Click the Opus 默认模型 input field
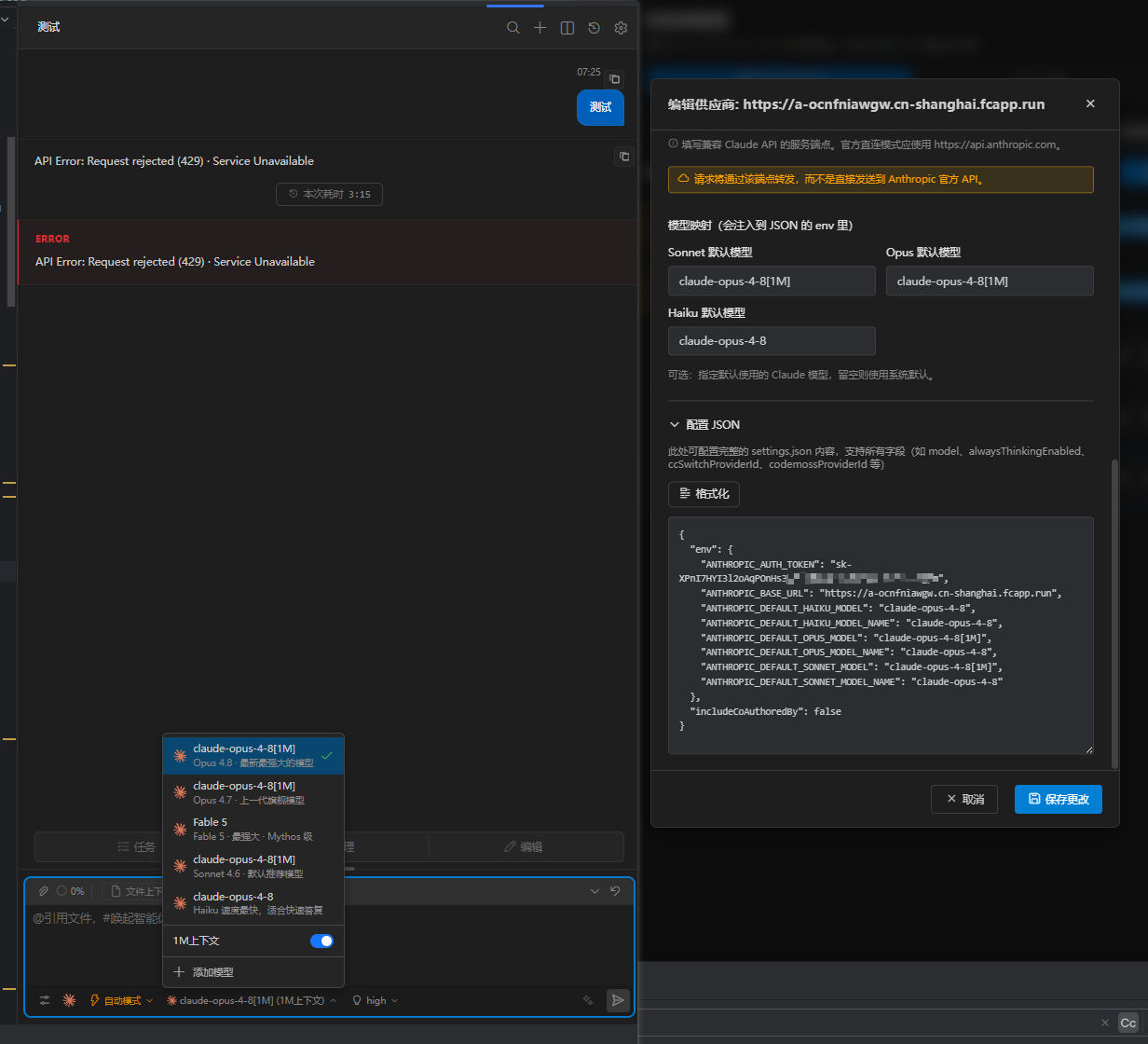 [x=990, y=281]
